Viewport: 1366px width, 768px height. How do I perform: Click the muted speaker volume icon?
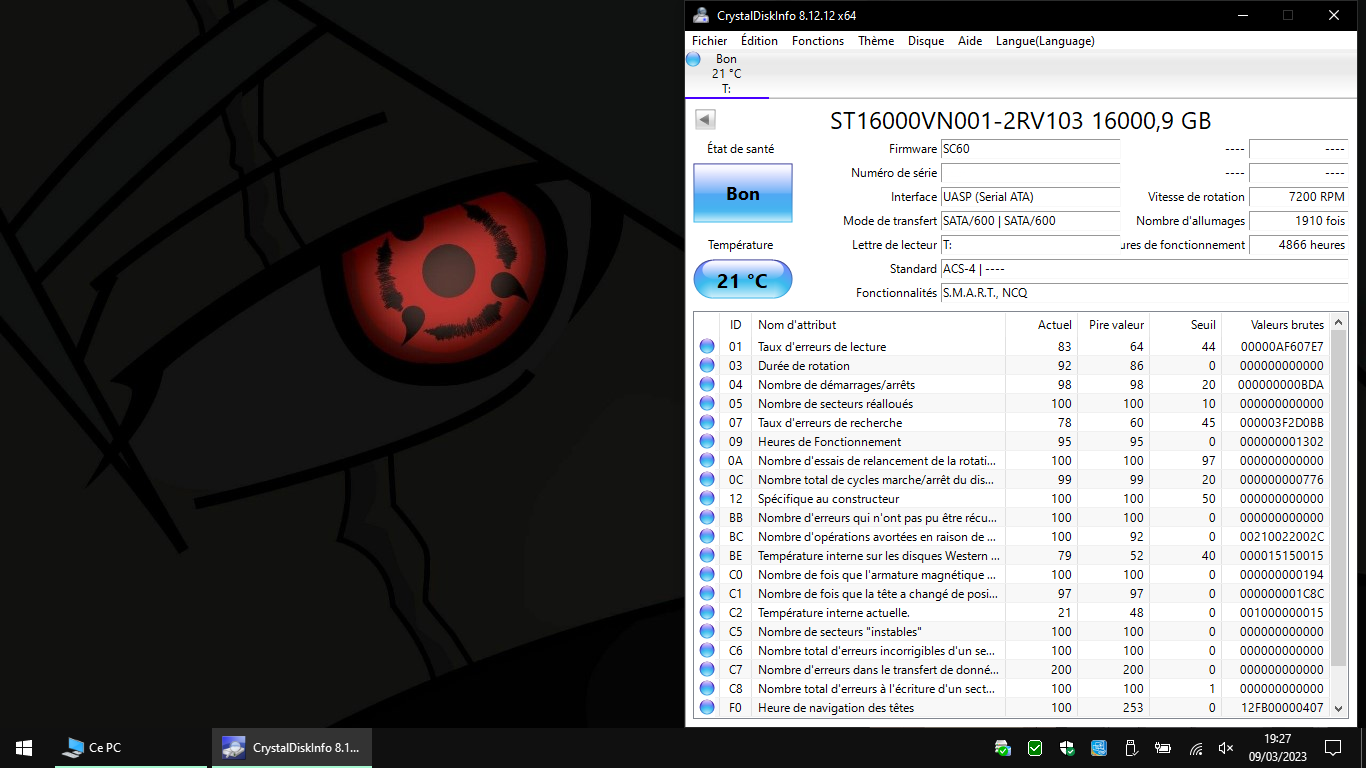[1226, 748]
